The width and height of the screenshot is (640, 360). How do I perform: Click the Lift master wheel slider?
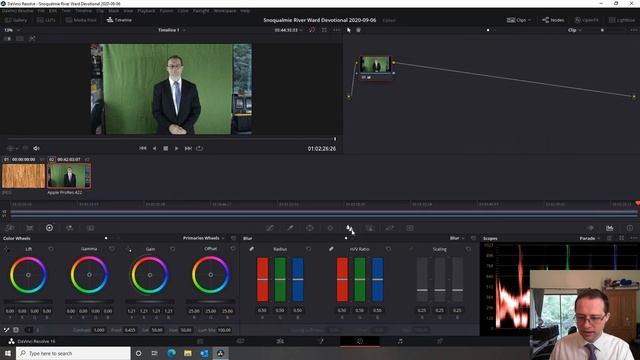(x=28, y=302)
